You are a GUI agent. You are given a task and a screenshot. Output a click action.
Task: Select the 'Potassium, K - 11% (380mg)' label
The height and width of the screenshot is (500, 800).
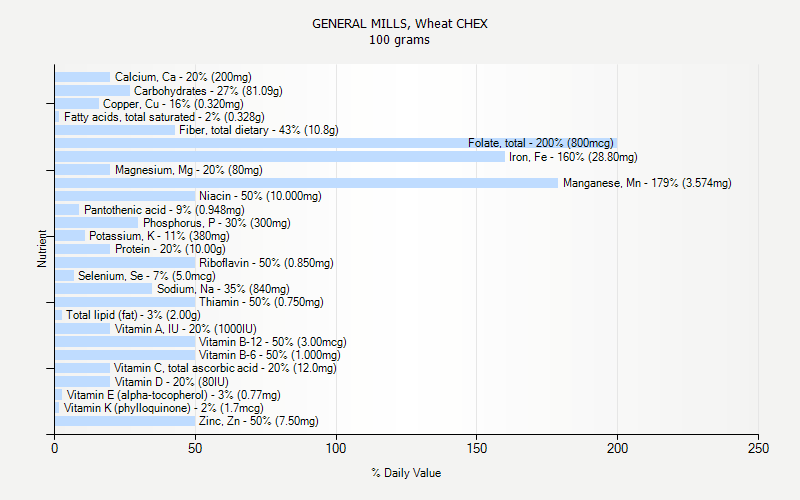(x=159, y=236)
